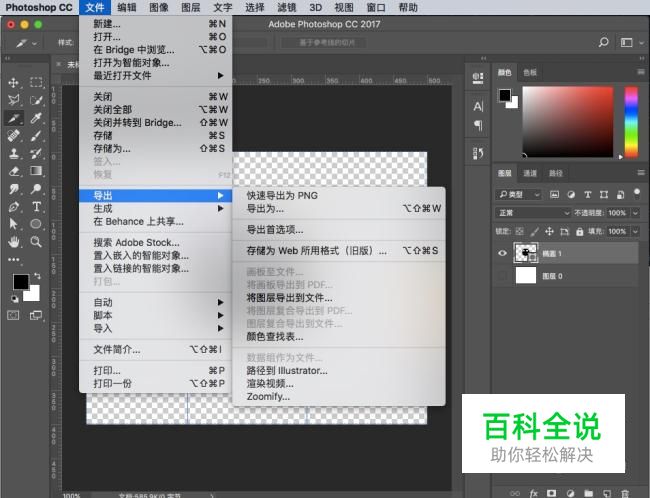Expand the 自动 submenu
The image size is (650, 498).
[155, 302]
